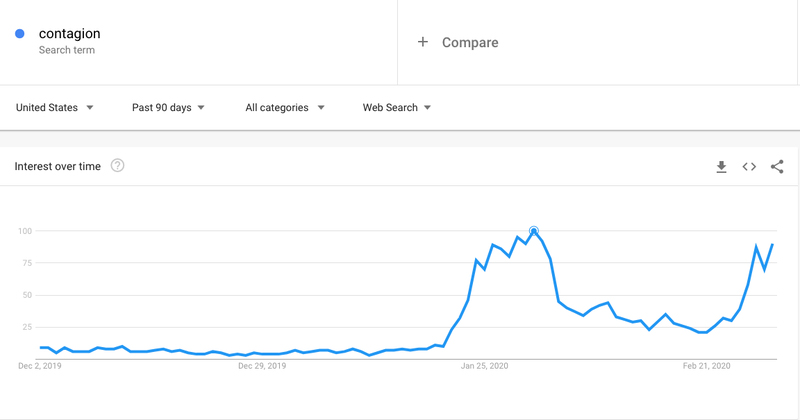Open the United States region dropdown
800x420 pixels.
point(55,108)
